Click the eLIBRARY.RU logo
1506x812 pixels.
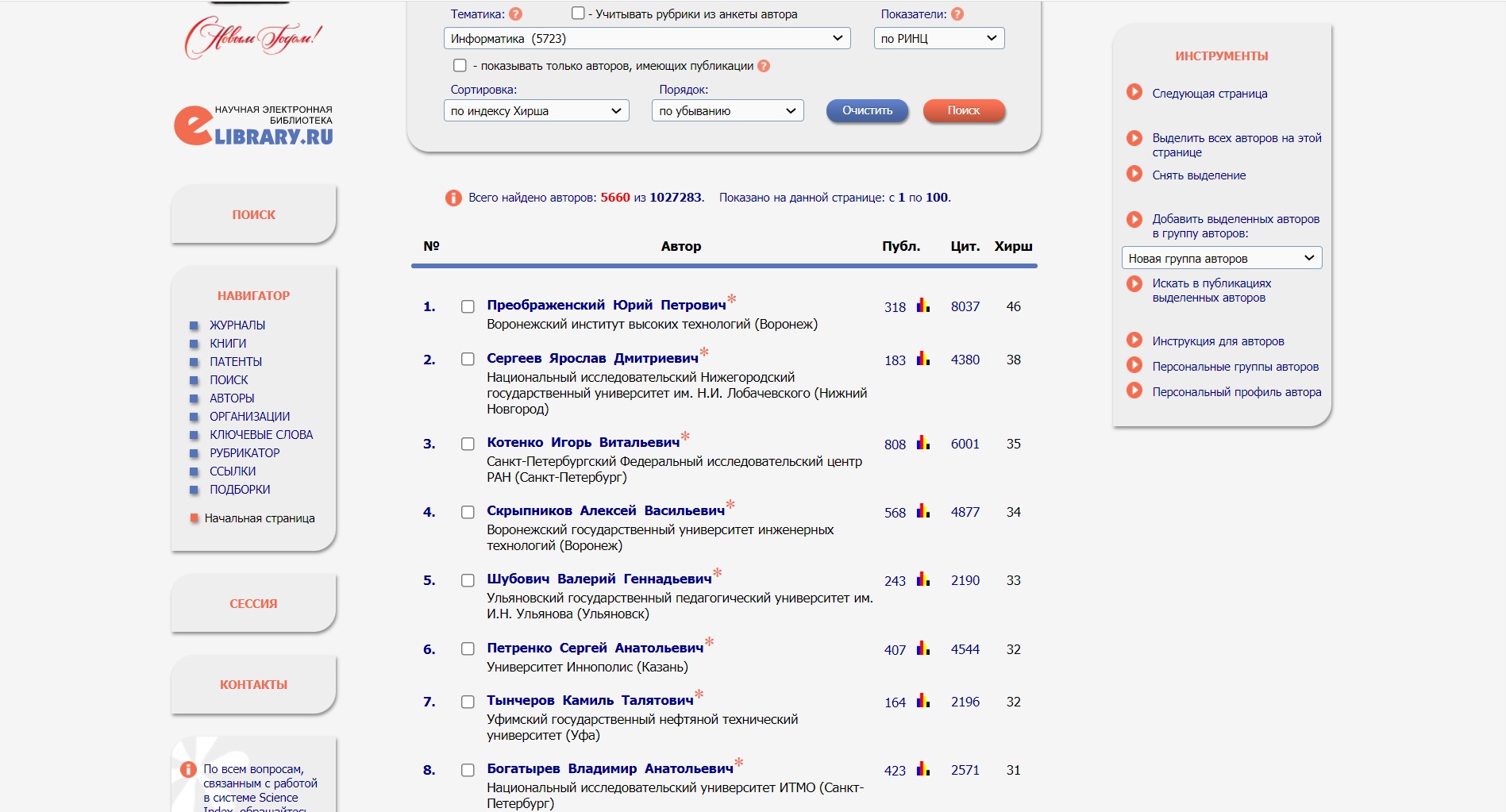253,125
